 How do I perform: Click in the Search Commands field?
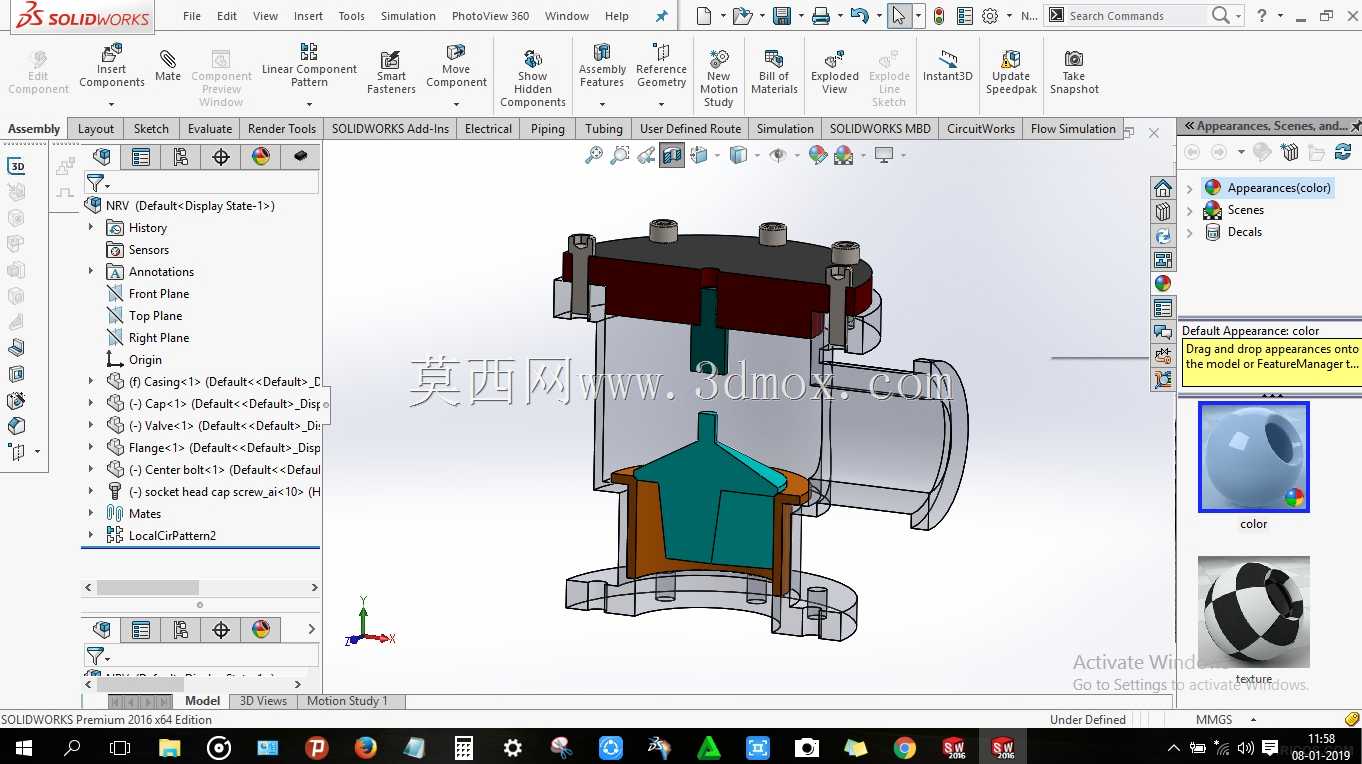coord(1135,16)
